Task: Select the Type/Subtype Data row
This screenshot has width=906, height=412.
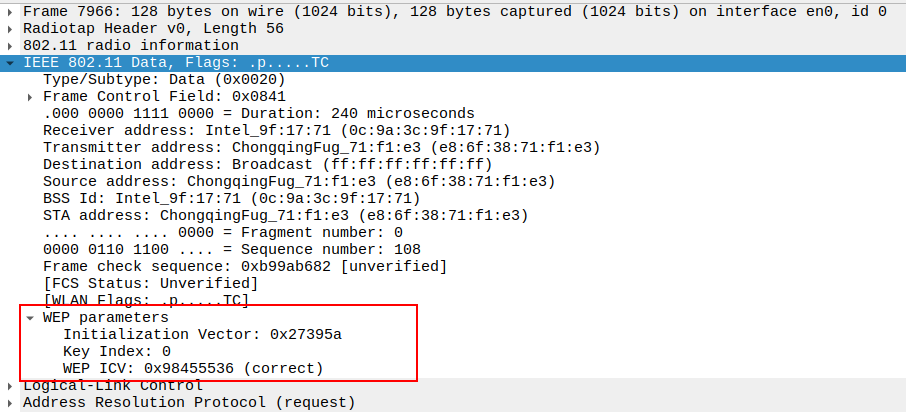Action: (x=165, y=80)
